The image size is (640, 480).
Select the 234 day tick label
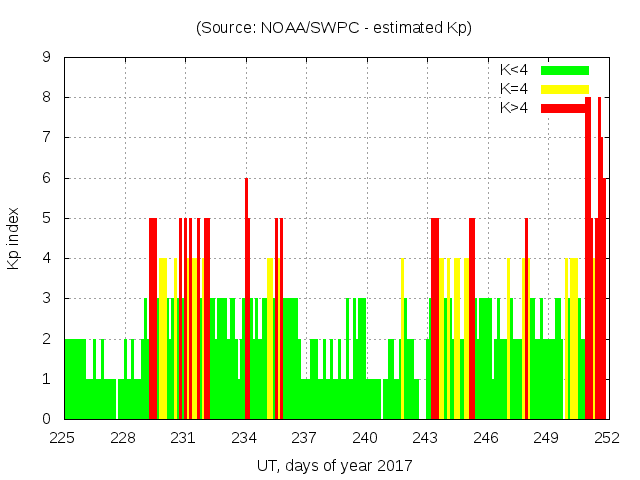pyautogui.click(x=245, y=437)
